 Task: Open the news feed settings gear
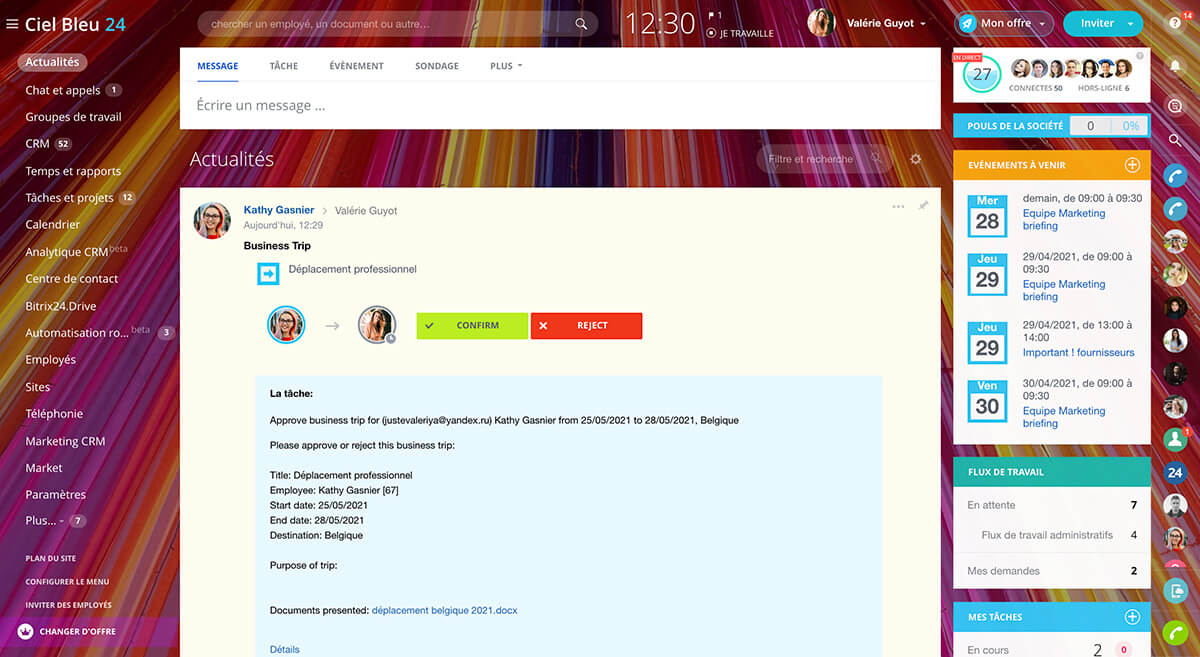[x=915, y=159]
